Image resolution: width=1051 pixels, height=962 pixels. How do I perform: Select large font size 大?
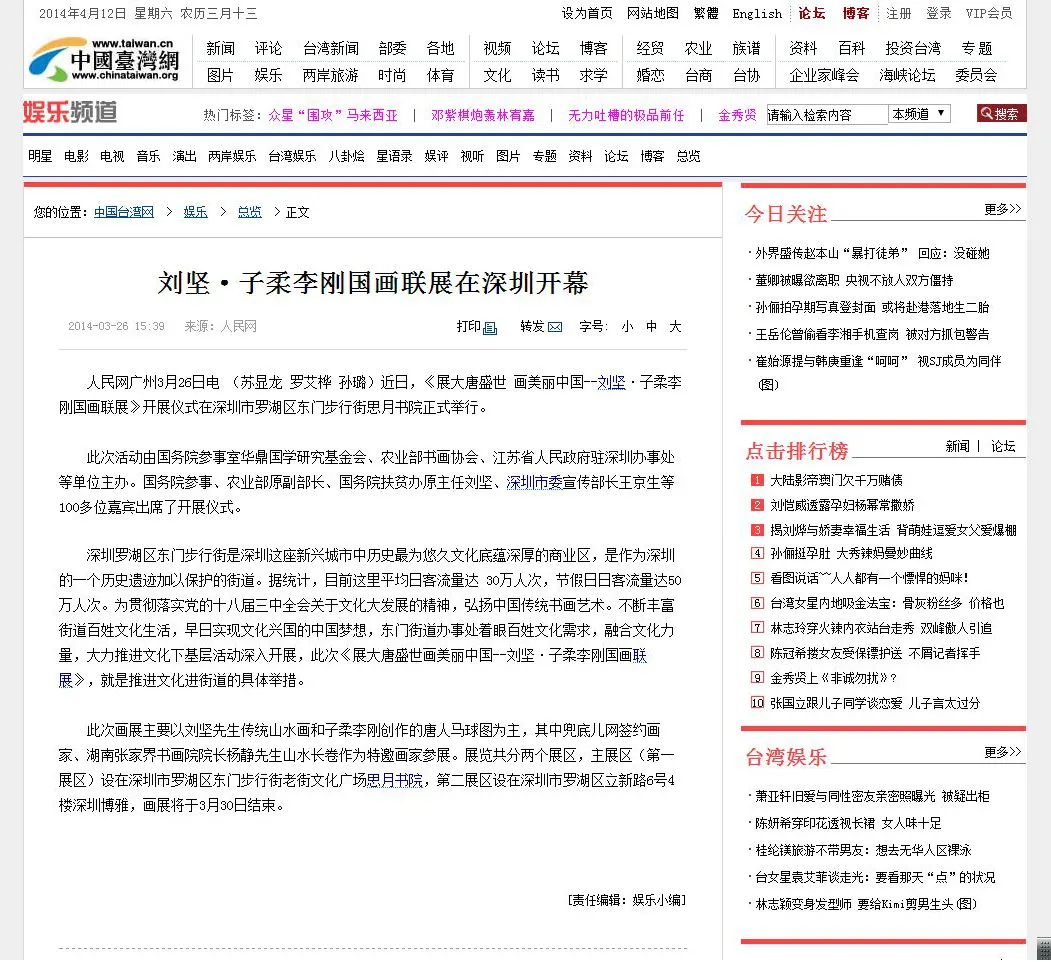pyautogui.click(x=675, y=326)
